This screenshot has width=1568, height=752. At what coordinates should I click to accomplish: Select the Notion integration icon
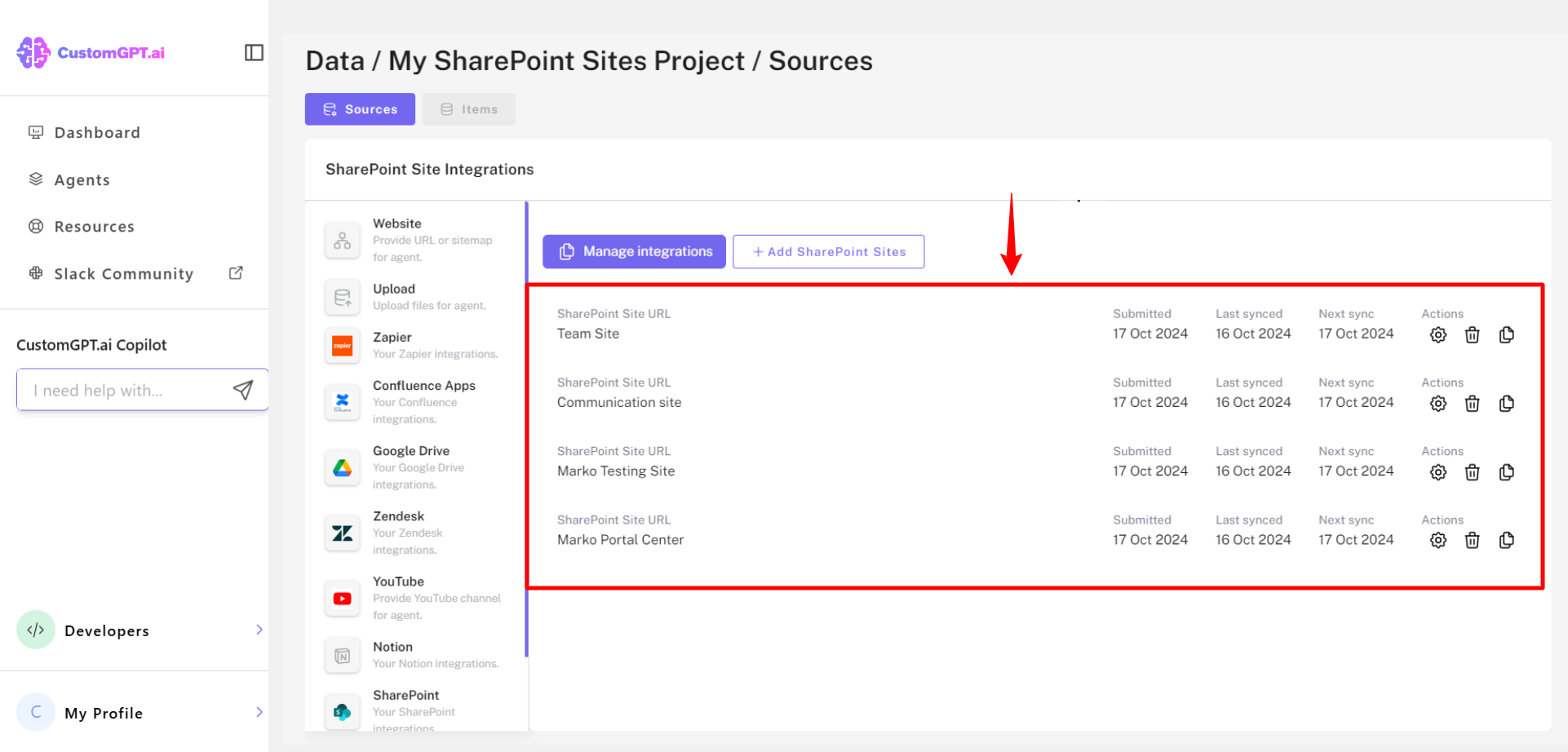coord(343,655)
